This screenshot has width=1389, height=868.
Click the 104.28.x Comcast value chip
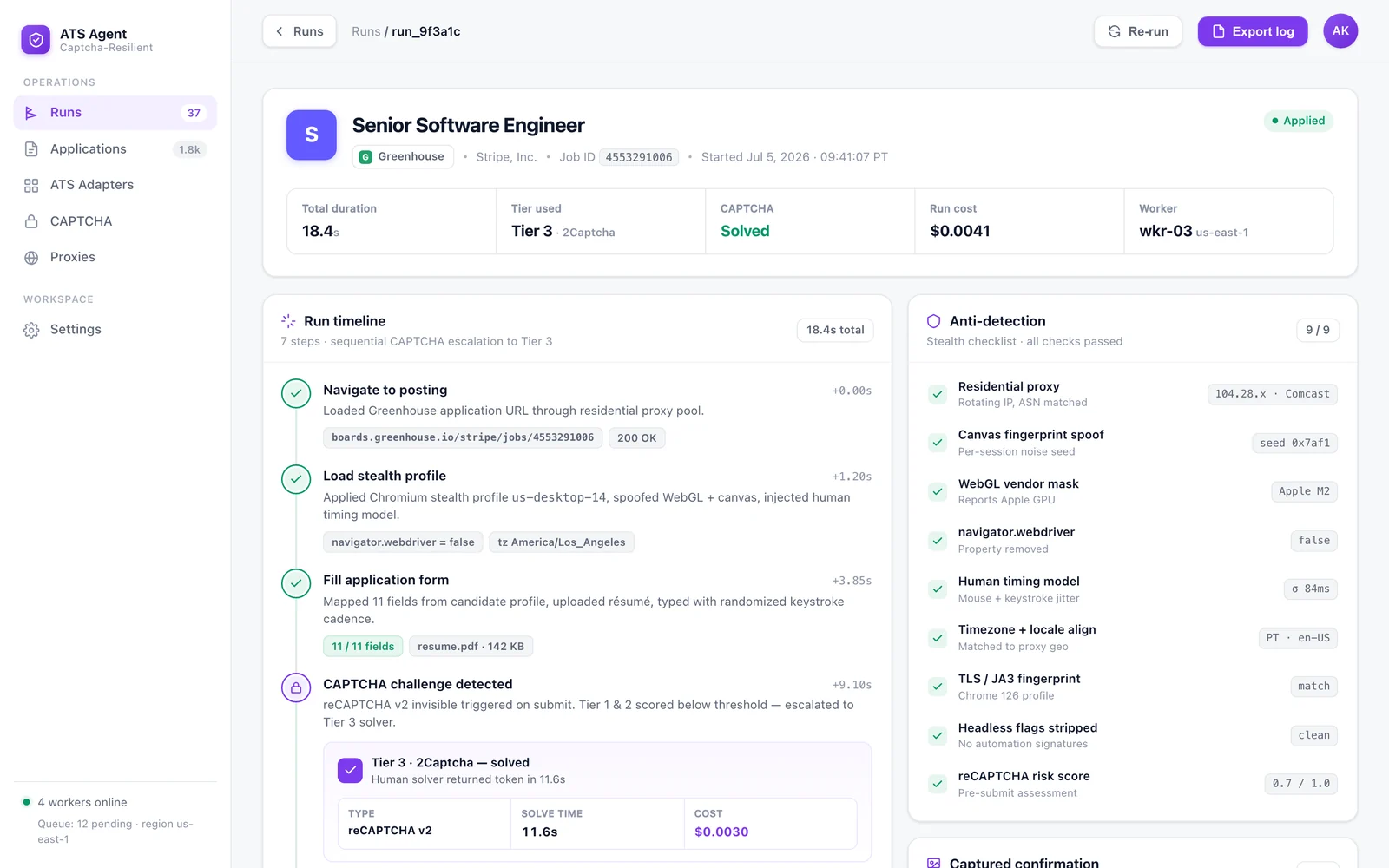pos(1273,394)
